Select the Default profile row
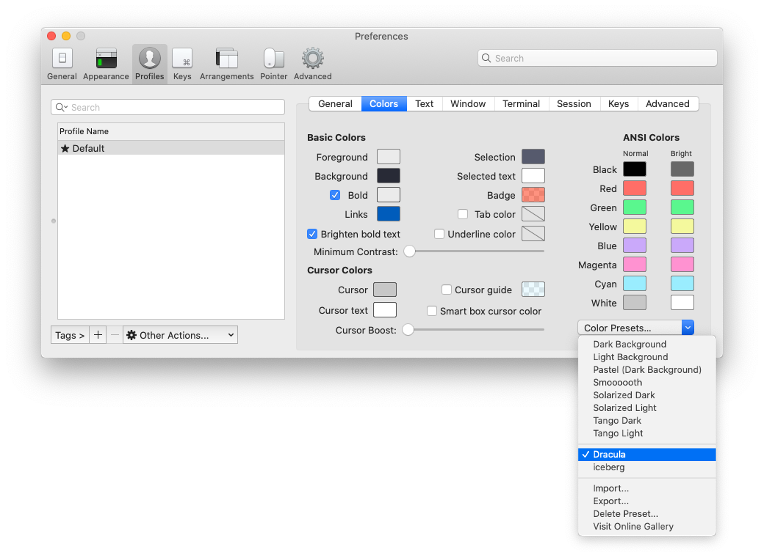Screen dimensions: 764x555 pyautogui.click(x=171, y=148)
